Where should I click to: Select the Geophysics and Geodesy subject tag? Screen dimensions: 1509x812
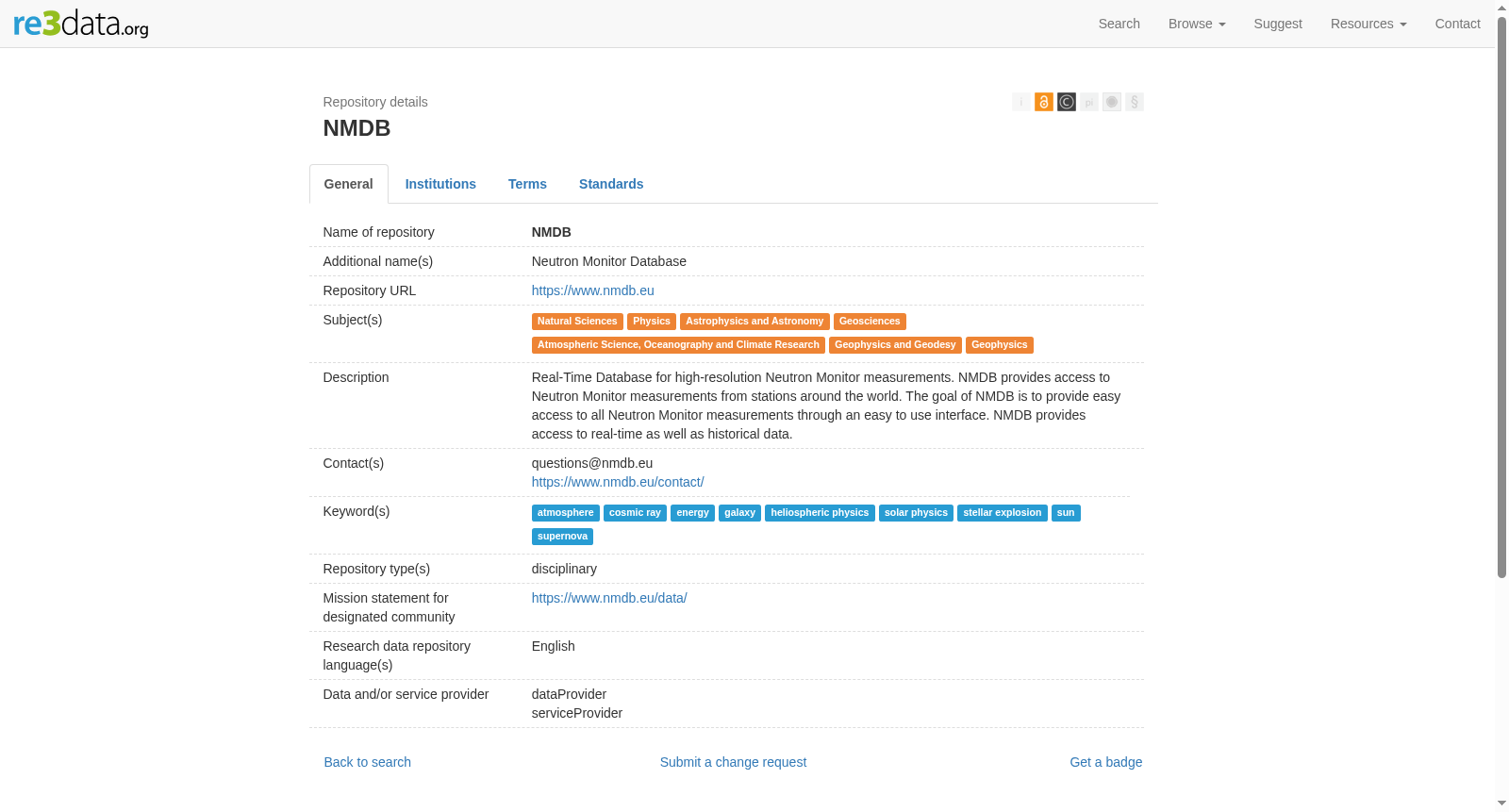click(x=895, y=345)
